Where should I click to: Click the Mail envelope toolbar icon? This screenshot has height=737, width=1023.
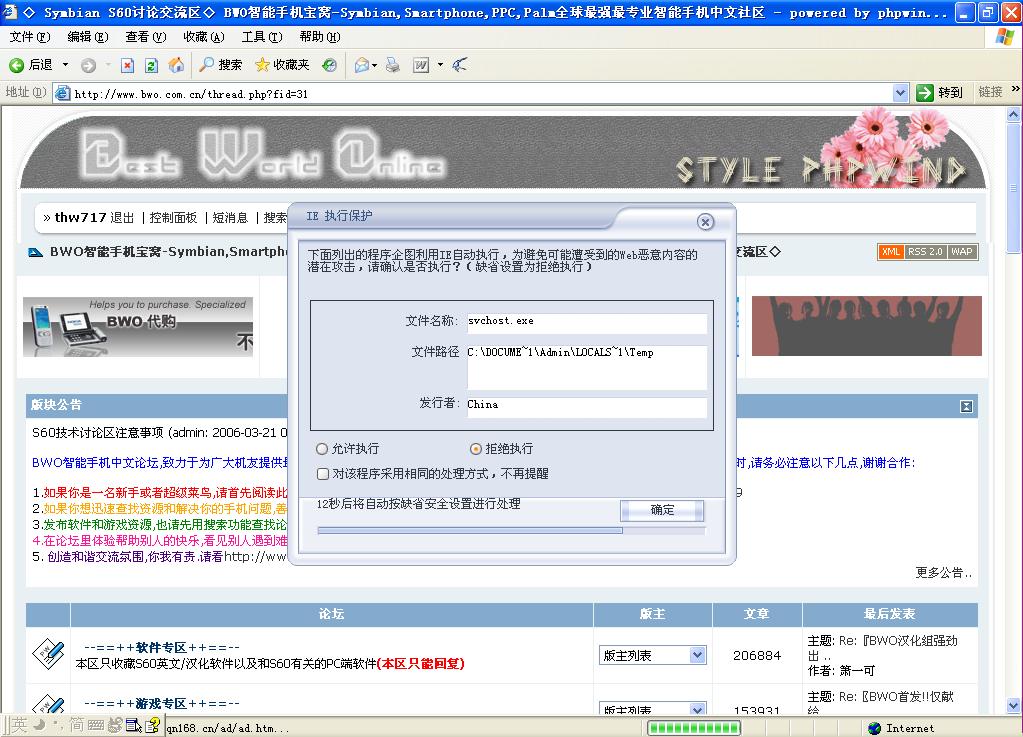[x=361, y=65]
